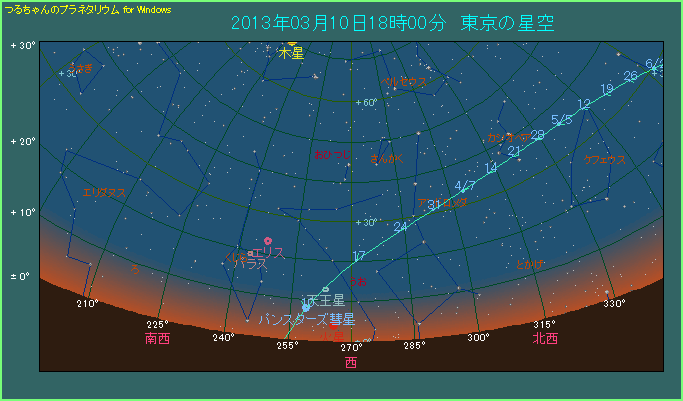Image resolution: width=683 pixels, height=401 pixels.
Task: Click the 270° azimuth label on horizon
Action: coord(350,348)
